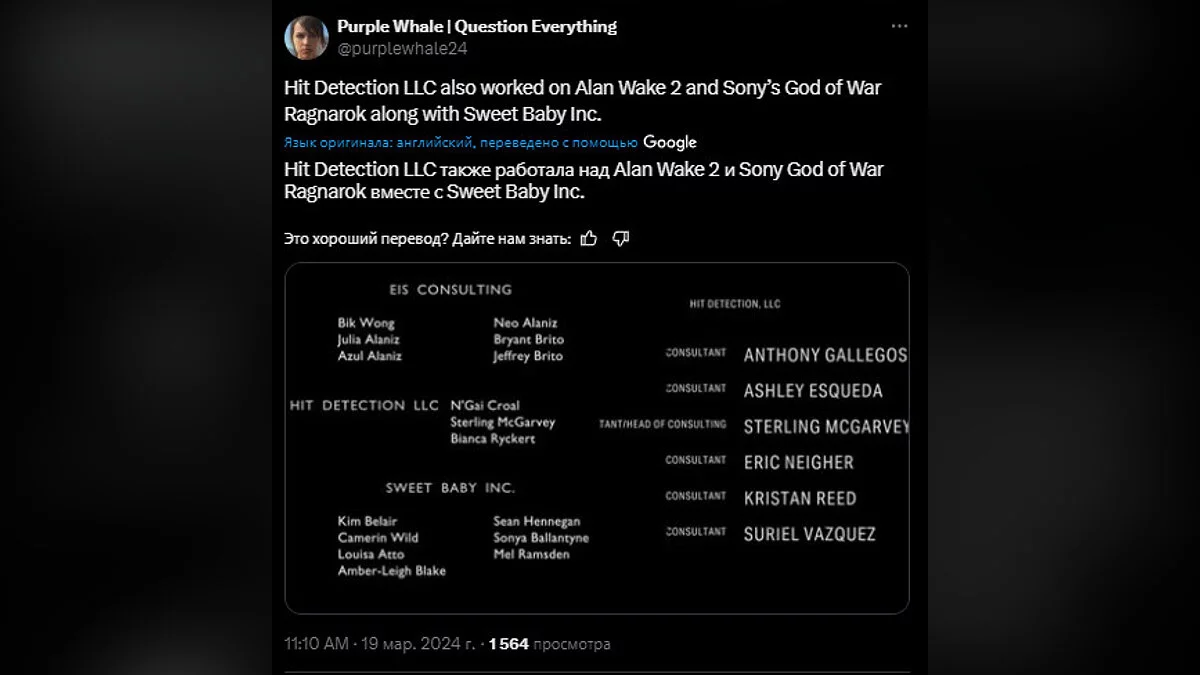Click the EIS CONSULTING heading in image
The height and width of the screenshot is (675, 1200).
[x=451, y=290]
